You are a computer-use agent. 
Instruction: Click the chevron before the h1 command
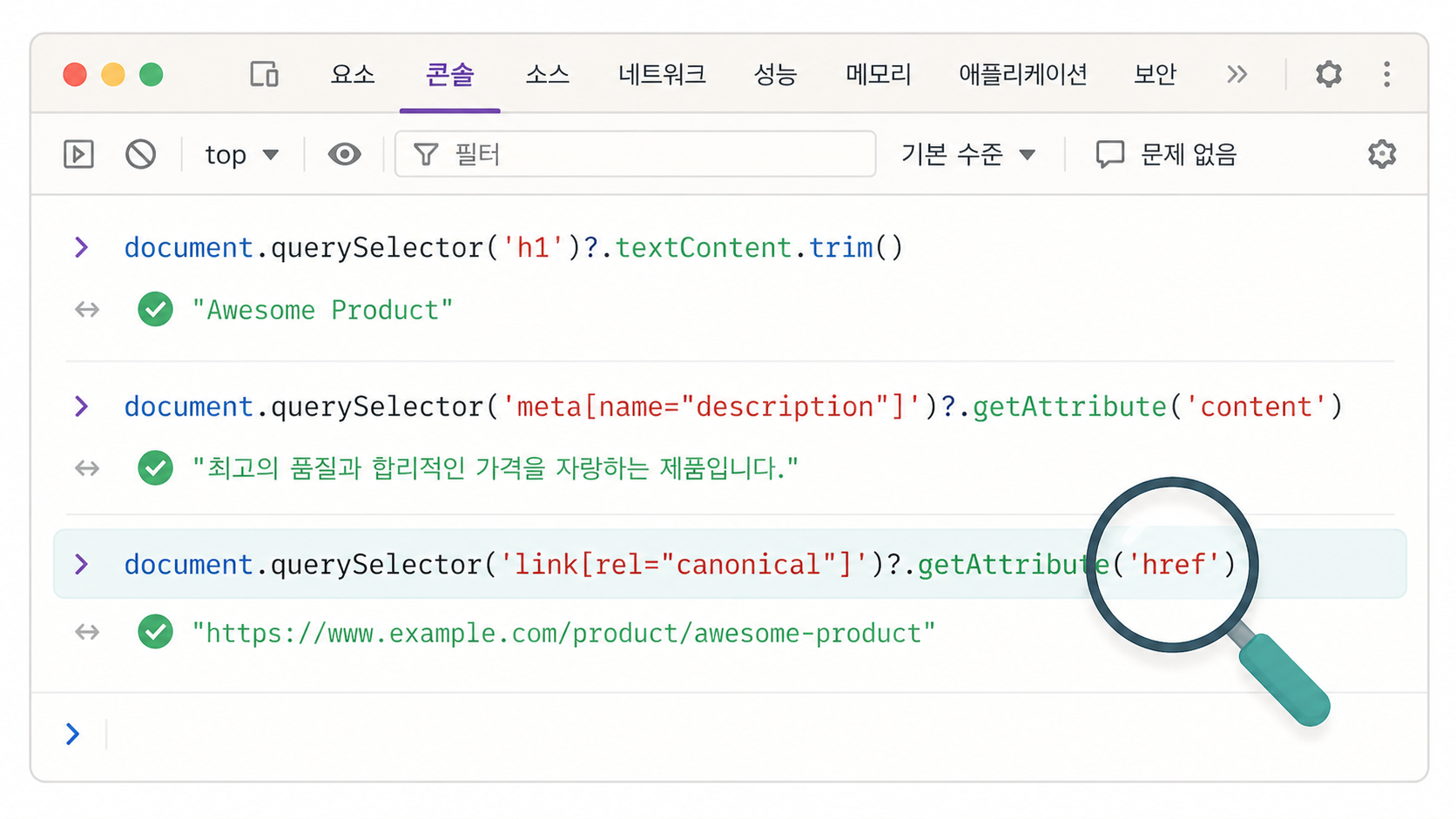tap(81, 247)
